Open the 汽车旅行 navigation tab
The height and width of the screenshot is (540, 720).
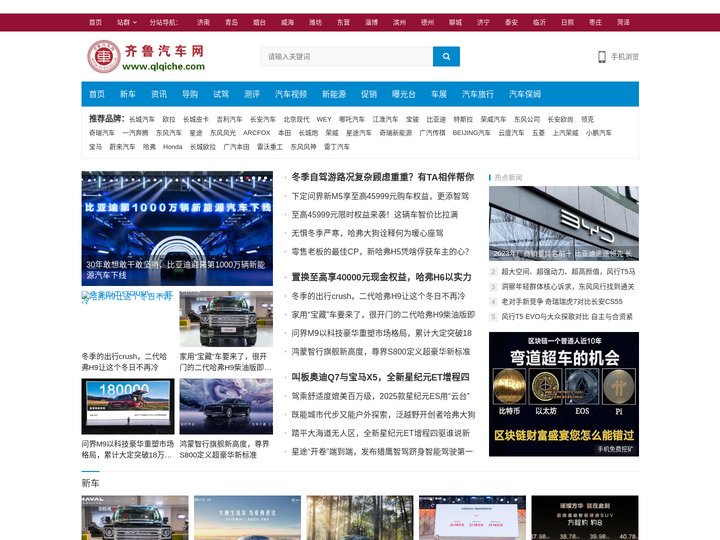(x=478, y=94)
